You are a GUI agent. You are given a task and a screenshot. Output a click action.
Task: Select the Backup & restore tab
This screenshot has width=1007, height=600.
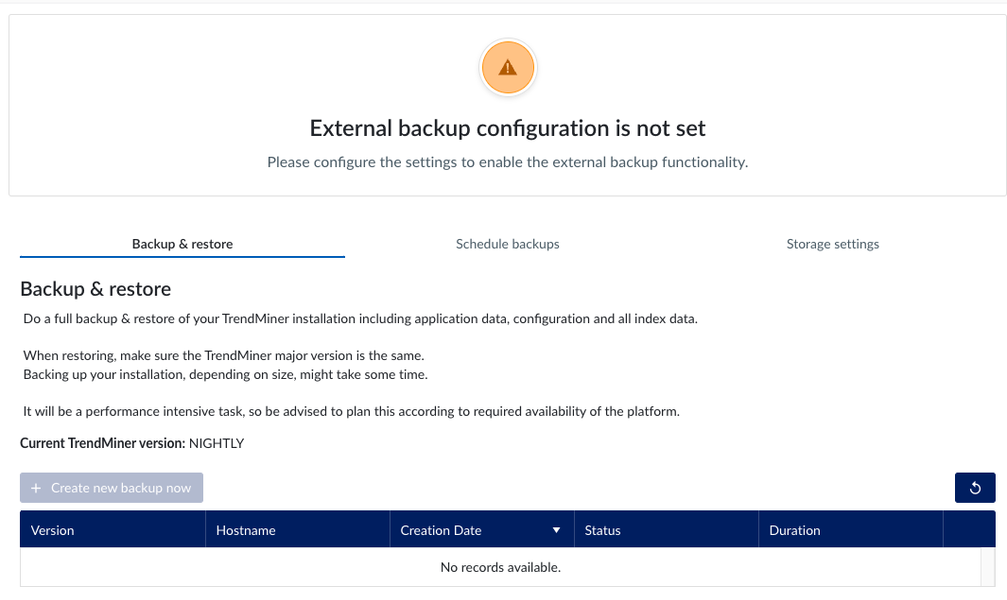pyautogui.click(x=182, y=243)
